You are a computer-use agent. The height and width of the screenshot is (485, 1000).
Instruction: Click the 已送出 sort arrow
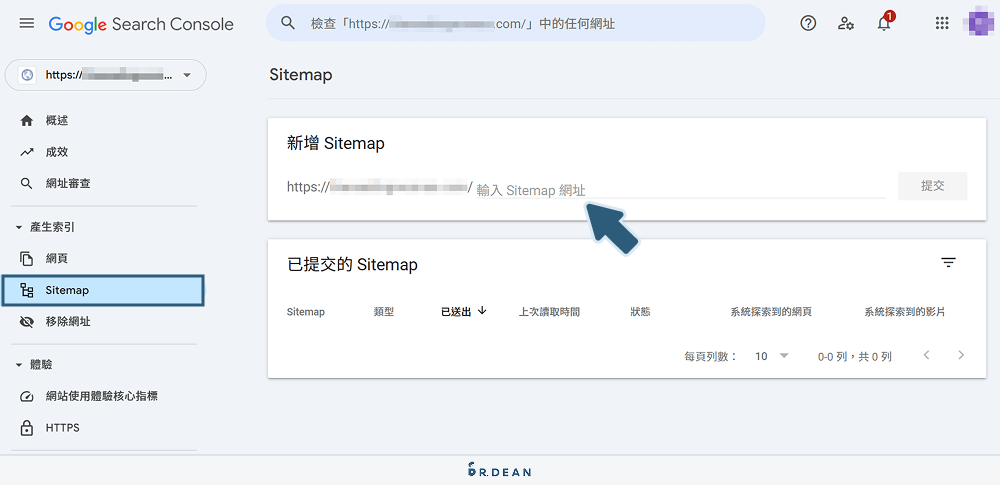pos(482,311)
